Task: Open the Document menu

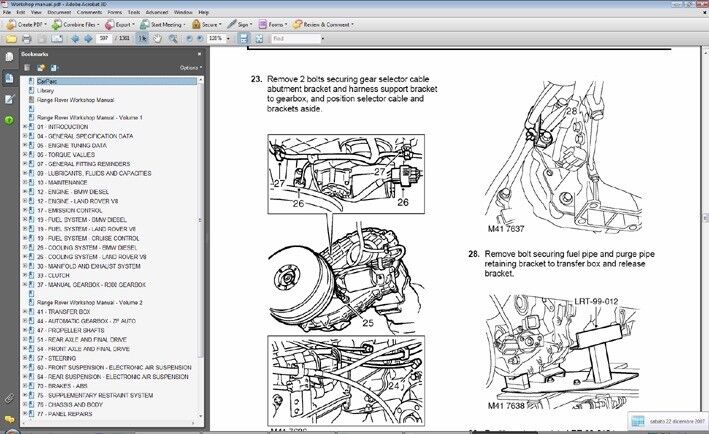Action: [x=59, y=12]
